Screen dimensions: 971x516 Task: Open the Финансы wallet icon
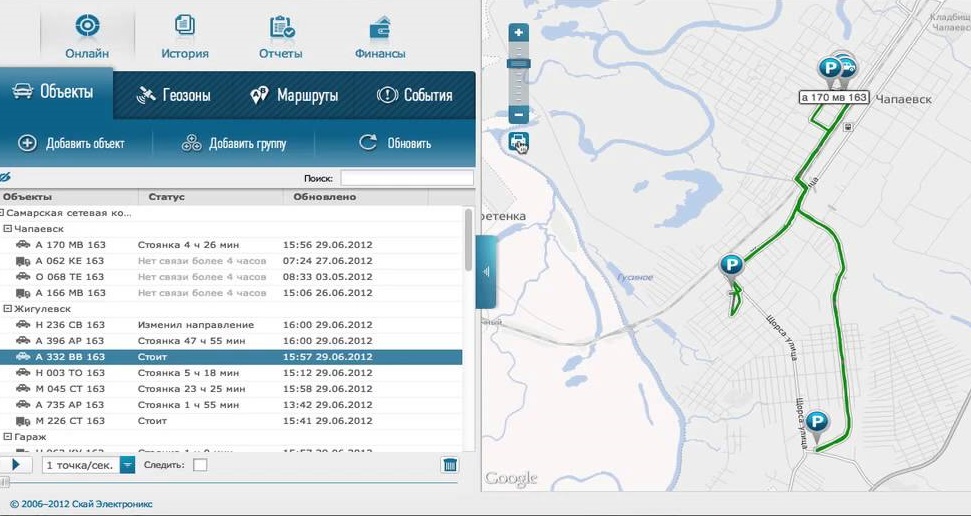pos(379,28)
